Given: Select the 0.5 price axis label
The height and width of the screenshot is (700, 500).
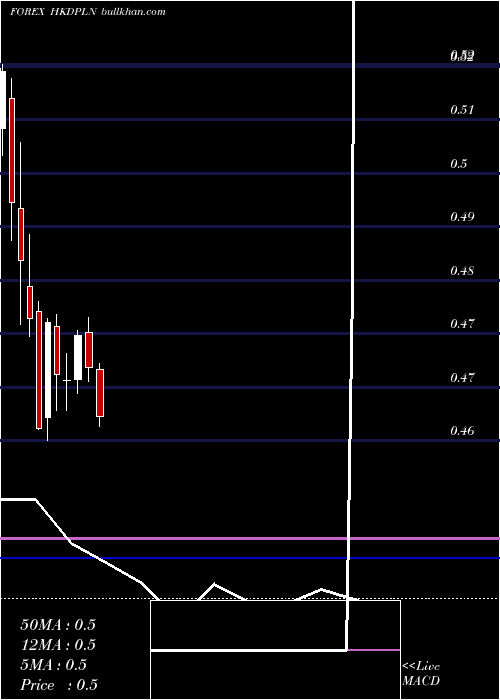Looking at the screenshot, I should tap(458, 164).
